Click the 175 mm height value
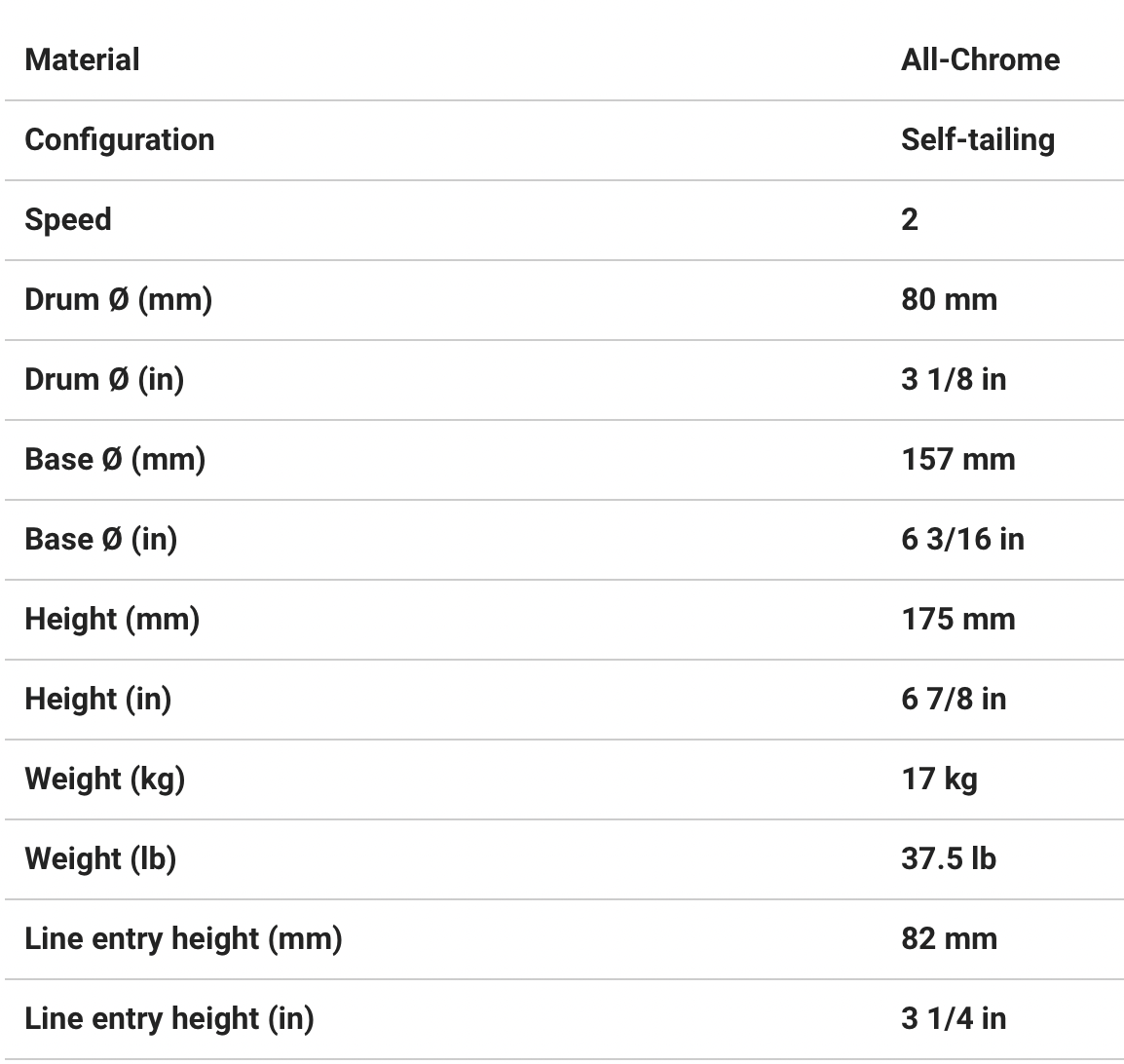The image size is (1124, 1064). tap(957, 619)
